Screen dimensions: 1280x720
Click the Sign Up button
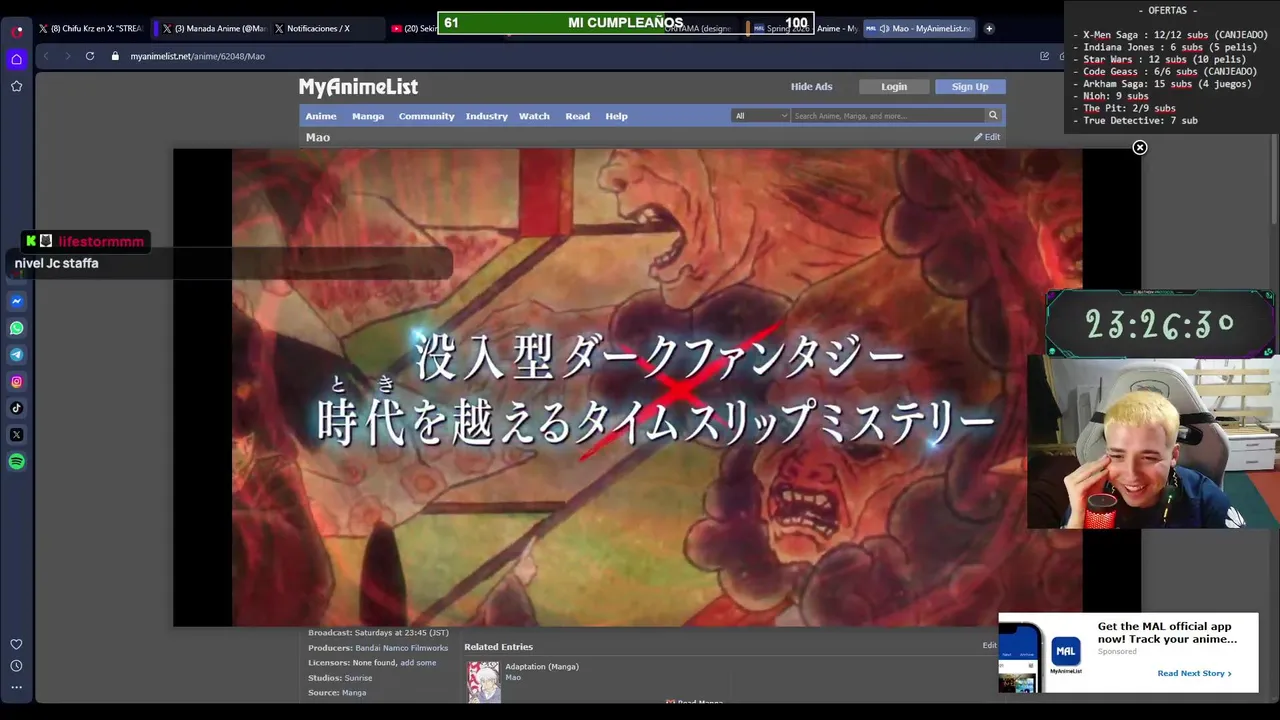[x=970, y=87]
